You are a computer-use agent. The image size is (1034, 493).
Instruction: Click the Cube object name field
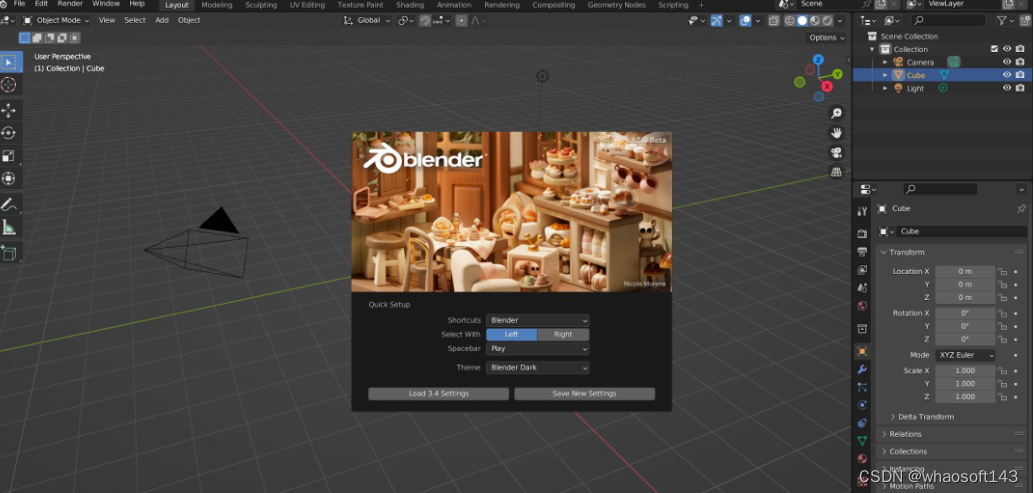961,231
